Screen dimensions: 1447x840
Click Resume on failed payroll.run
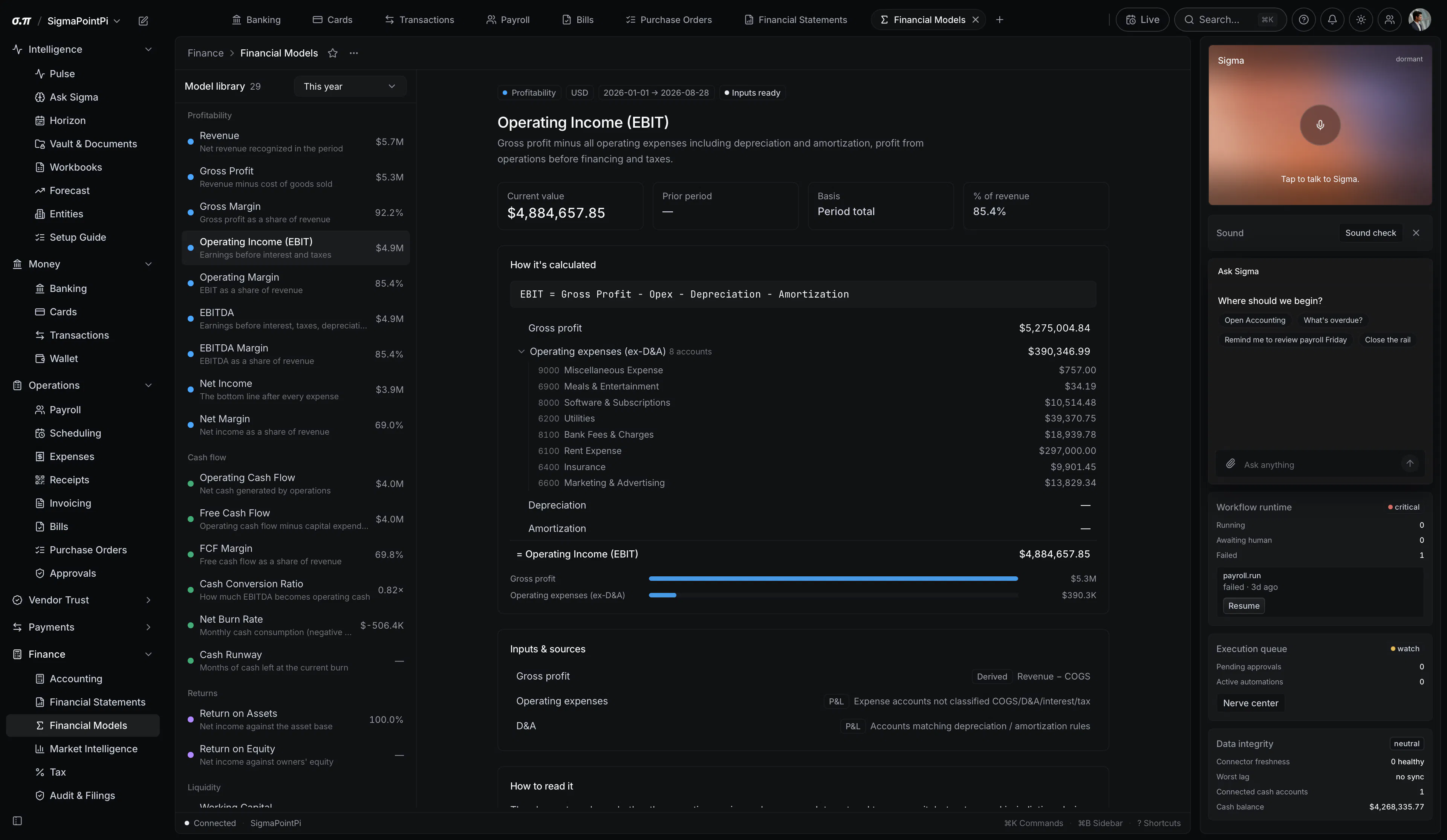pos(1244,606)
